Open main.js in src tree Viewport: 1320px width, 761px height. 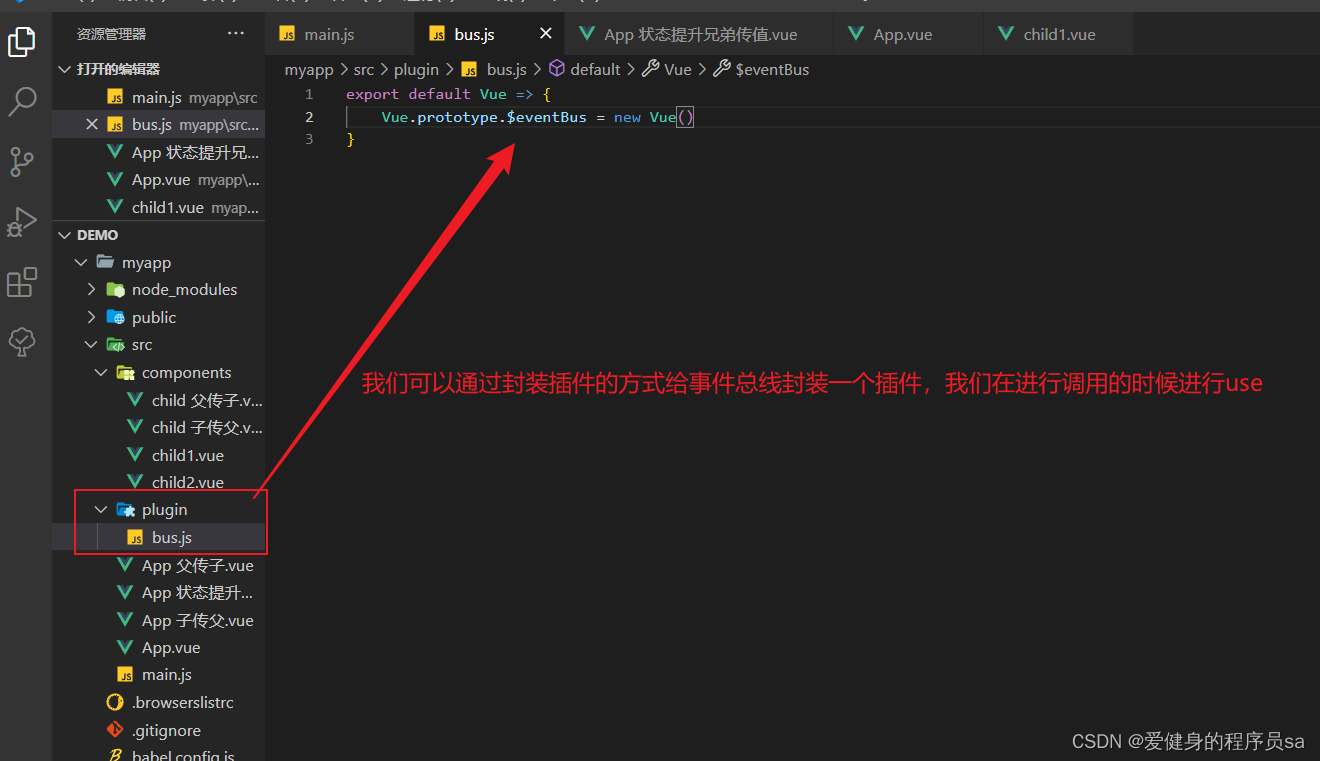[158, 675]
